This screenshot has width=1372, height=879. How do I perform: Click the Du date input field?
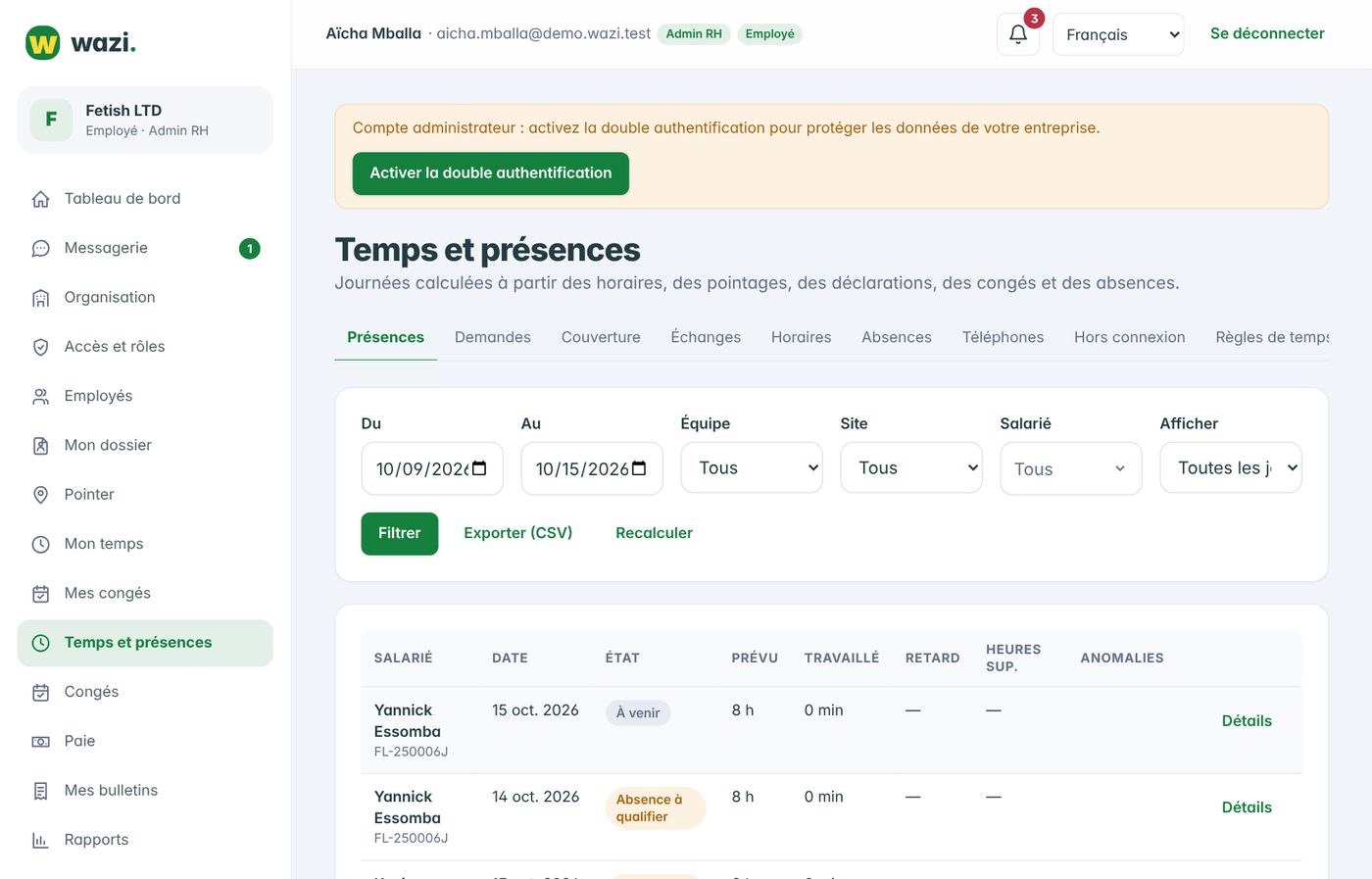pyautogui.click(x=432, y=468)
